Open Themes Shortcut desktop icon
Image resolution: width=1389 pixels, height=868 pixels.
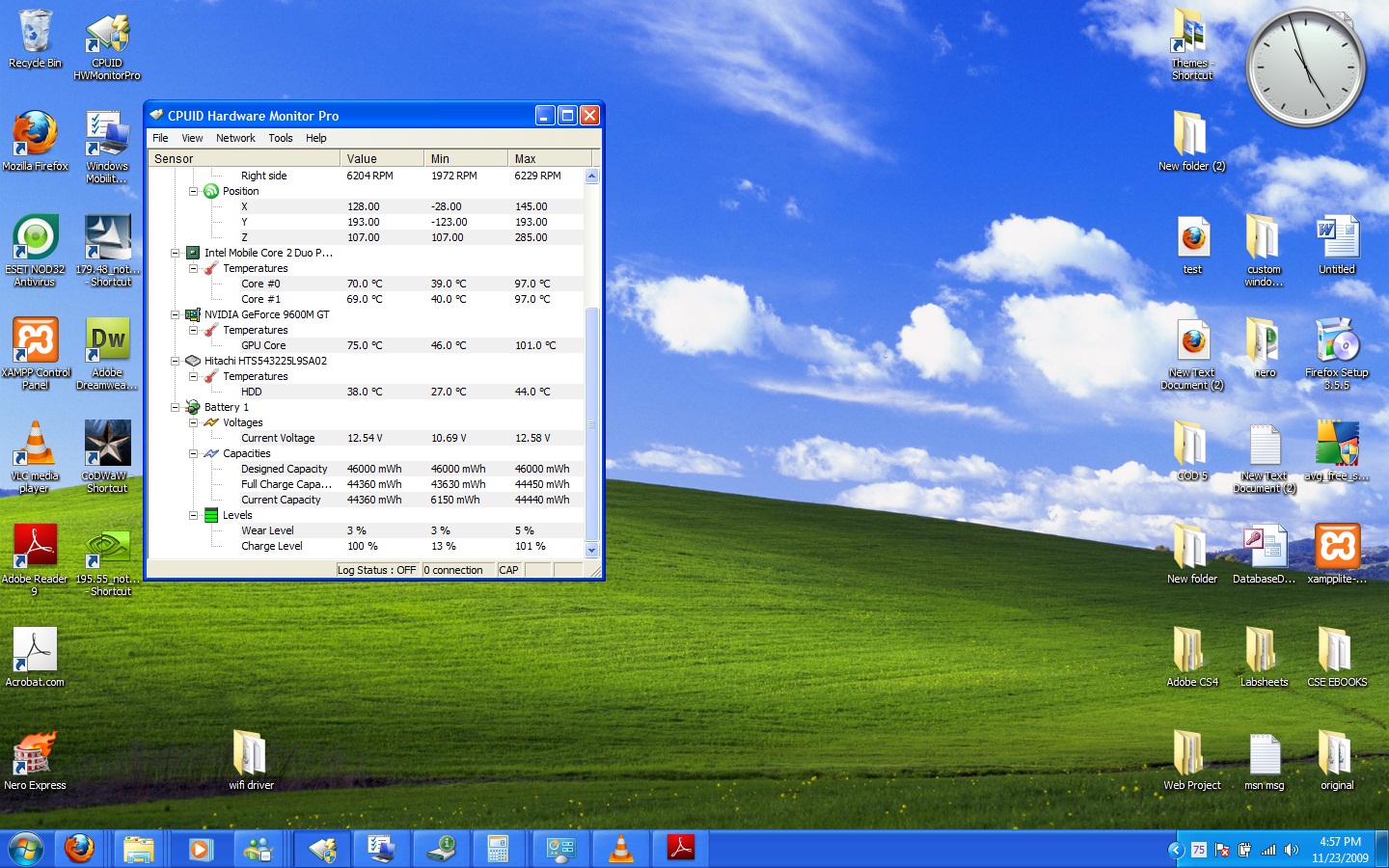coord(1192,43)
